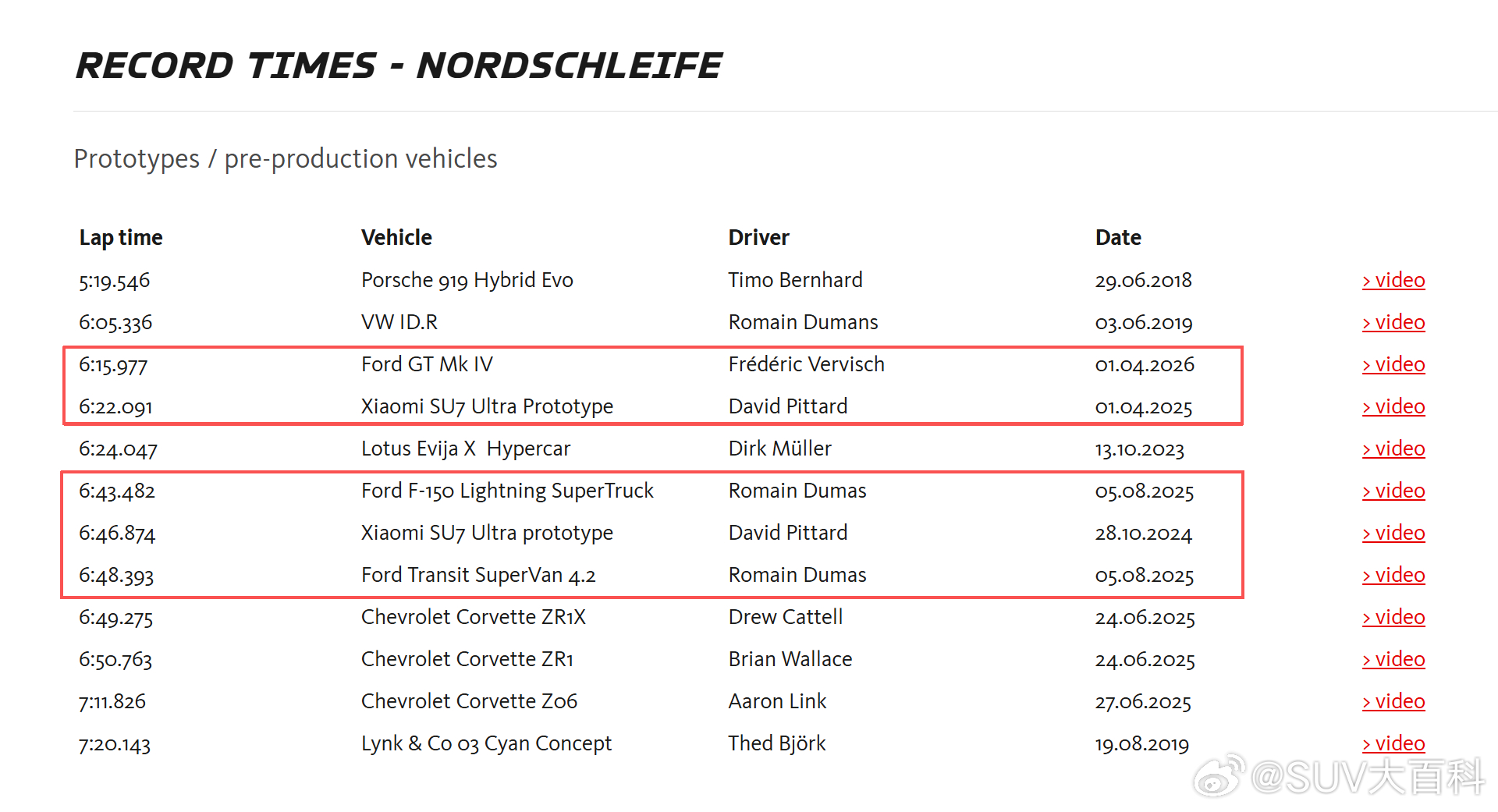Screen dimensions: 1498x812
Task: Click the Record Times - Nordschleife heading
Action: point(399,66)
